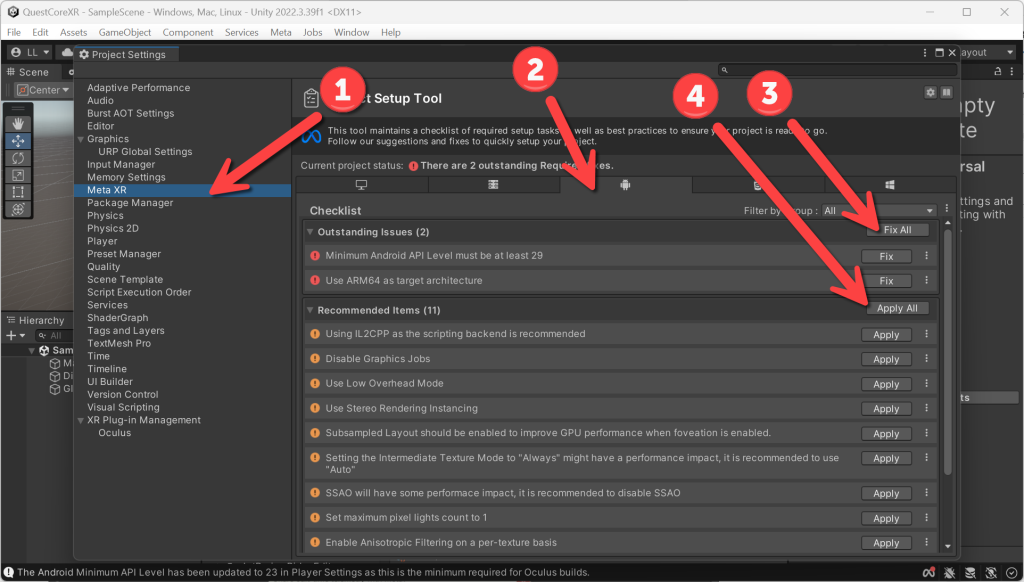
Task: Open Setup Tool settings gear icon
Action: [x=930, y=93]
